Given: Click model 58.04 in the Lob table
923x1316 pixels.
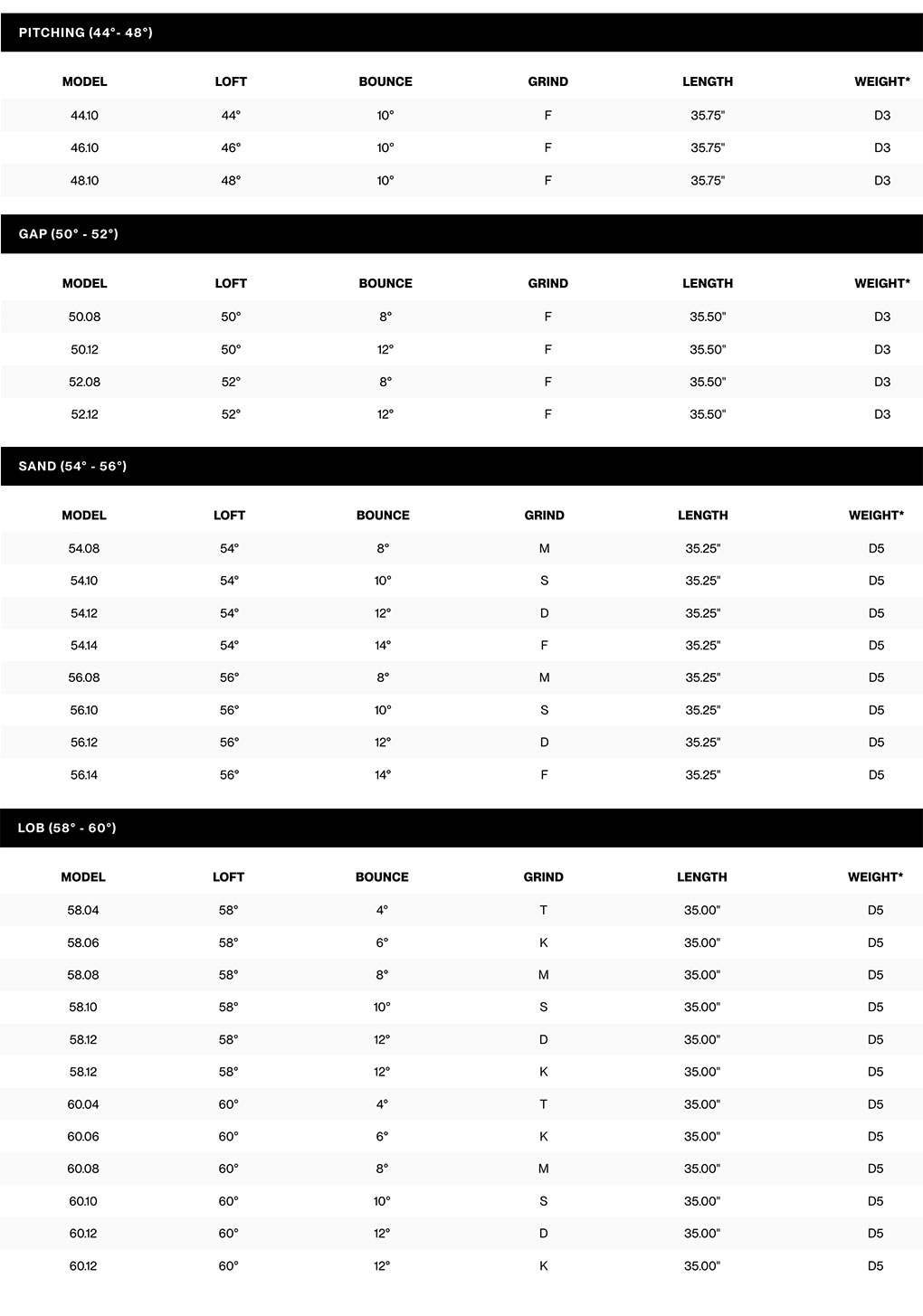Looking at the screenshot, I should [x=83, y=911].
